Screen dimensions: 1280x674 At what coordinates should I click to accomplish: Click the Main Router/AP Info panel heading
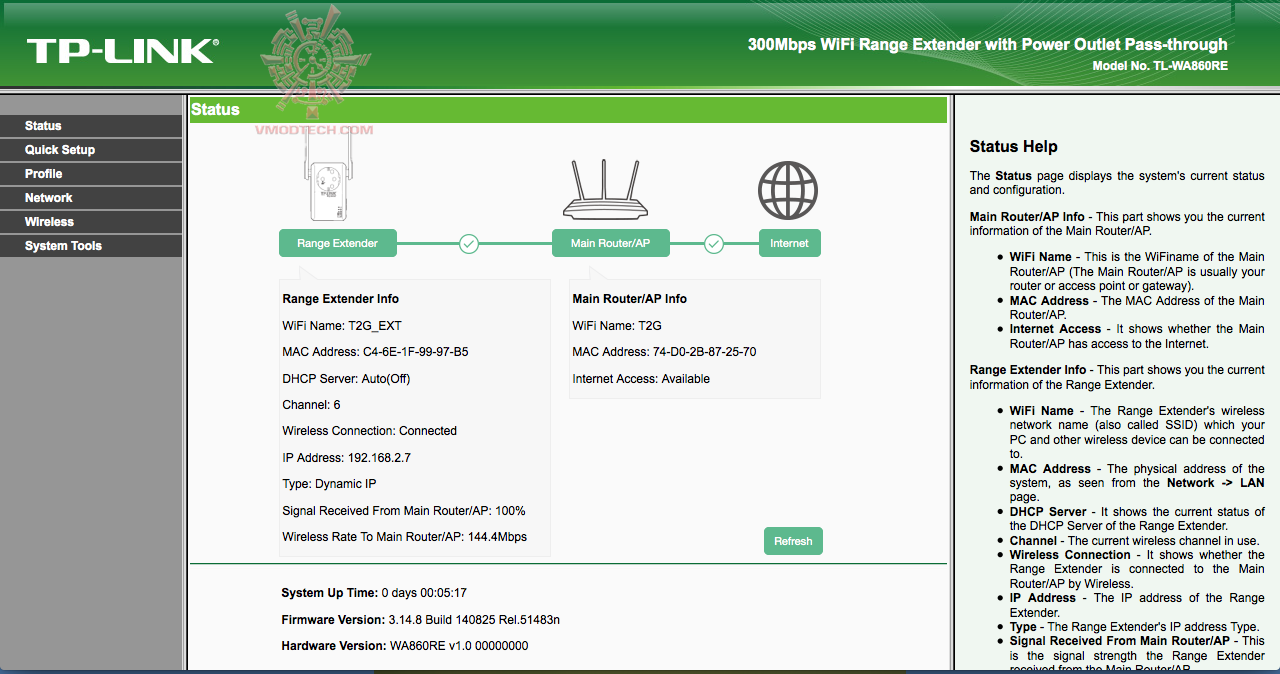point(630,299)
